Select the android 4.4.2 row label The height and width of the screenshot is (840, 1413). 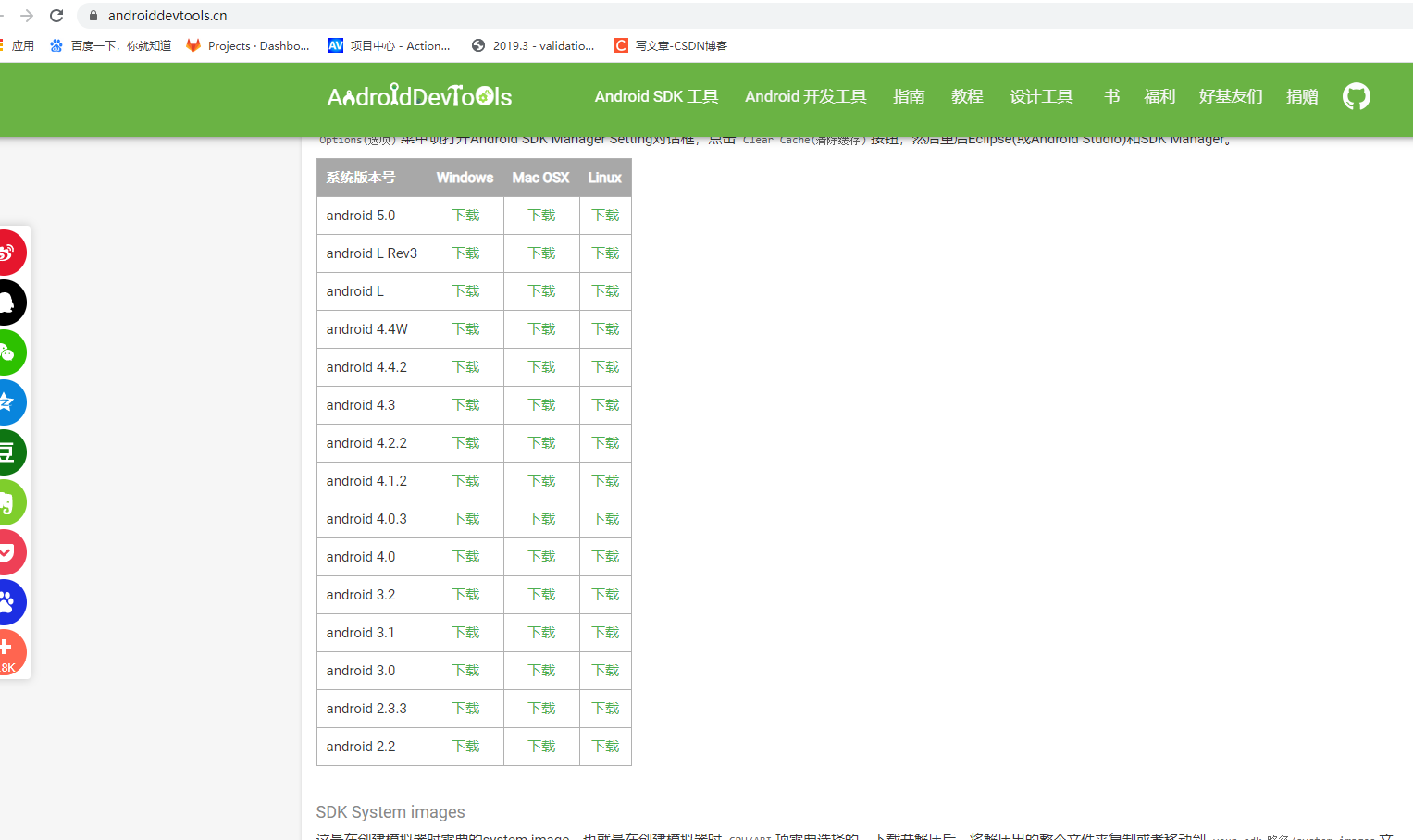tap(366, 367)
